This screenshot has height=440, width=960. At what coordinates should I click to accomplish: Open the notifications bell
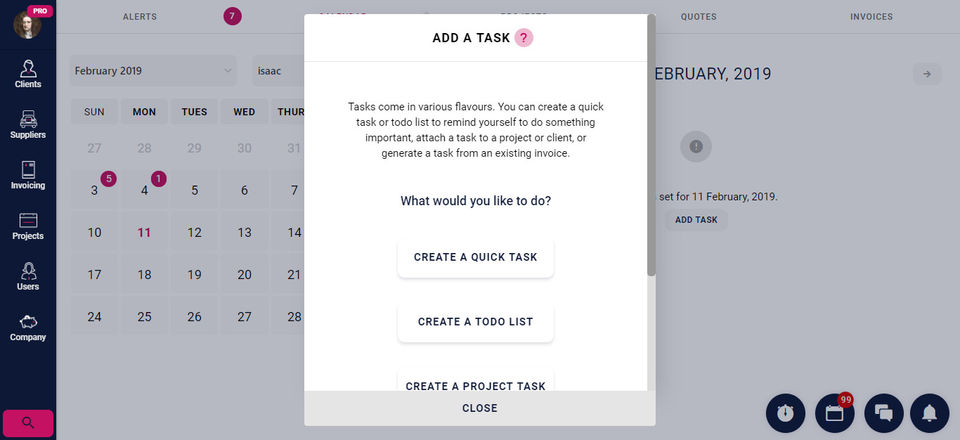[x=930, y=413]
